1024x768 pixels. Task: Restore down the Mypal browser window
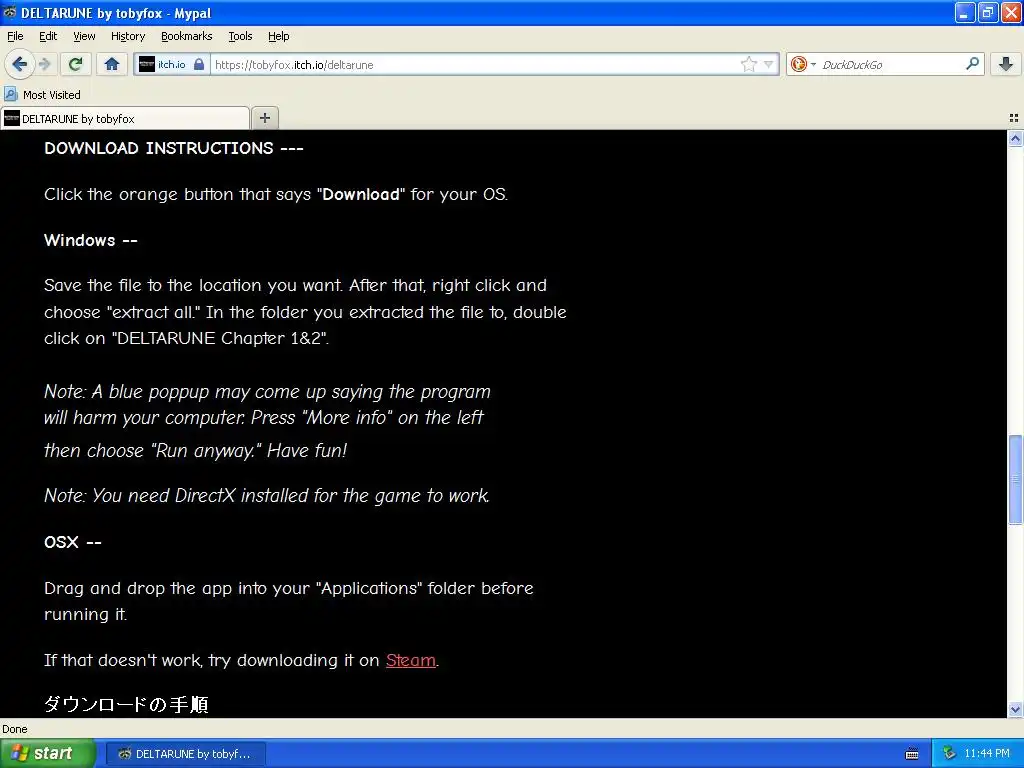tap(987, 12)
